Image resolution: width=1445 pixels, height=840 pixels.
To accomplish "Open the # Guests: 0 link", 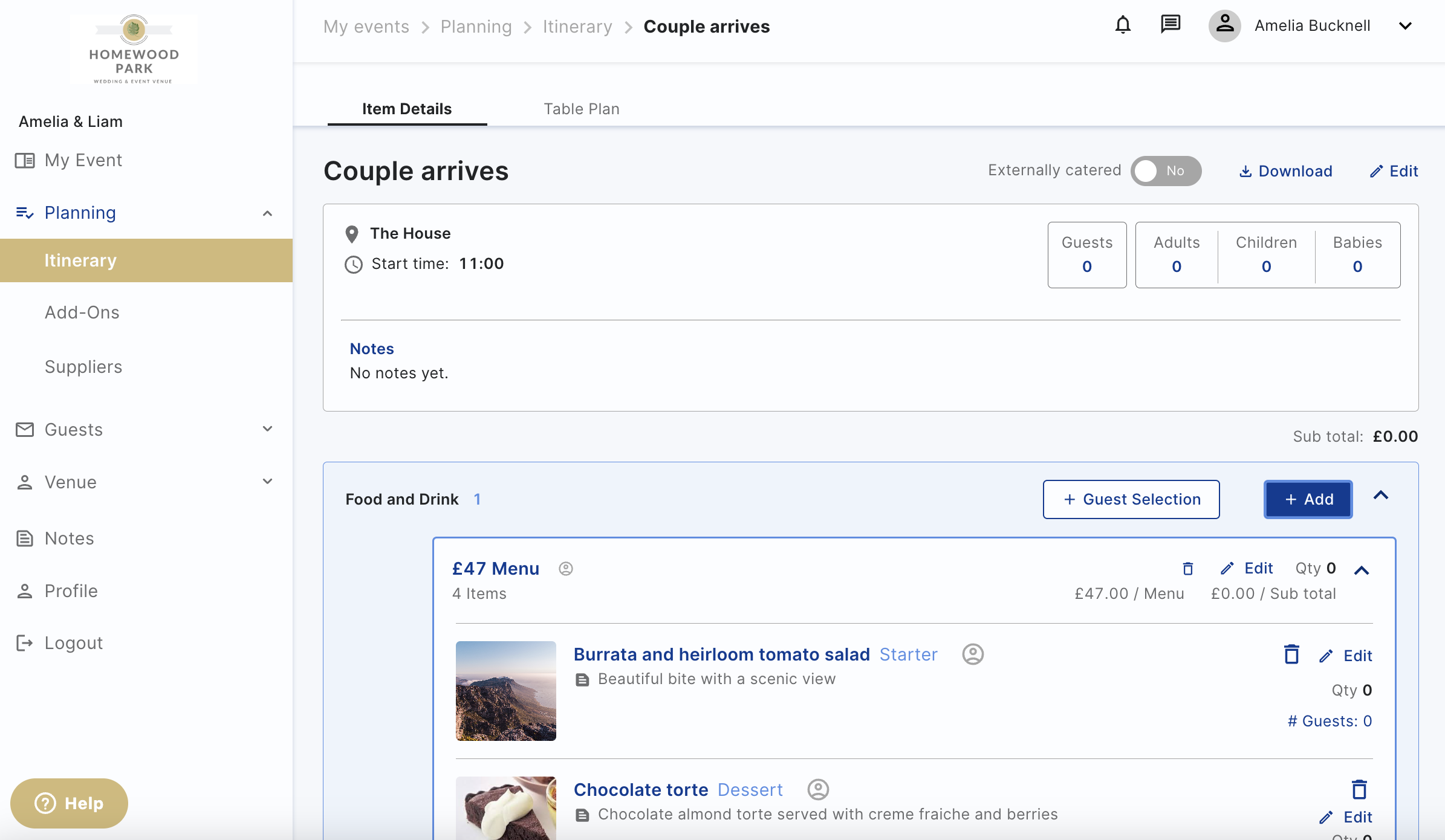I will pos(1330,721).
